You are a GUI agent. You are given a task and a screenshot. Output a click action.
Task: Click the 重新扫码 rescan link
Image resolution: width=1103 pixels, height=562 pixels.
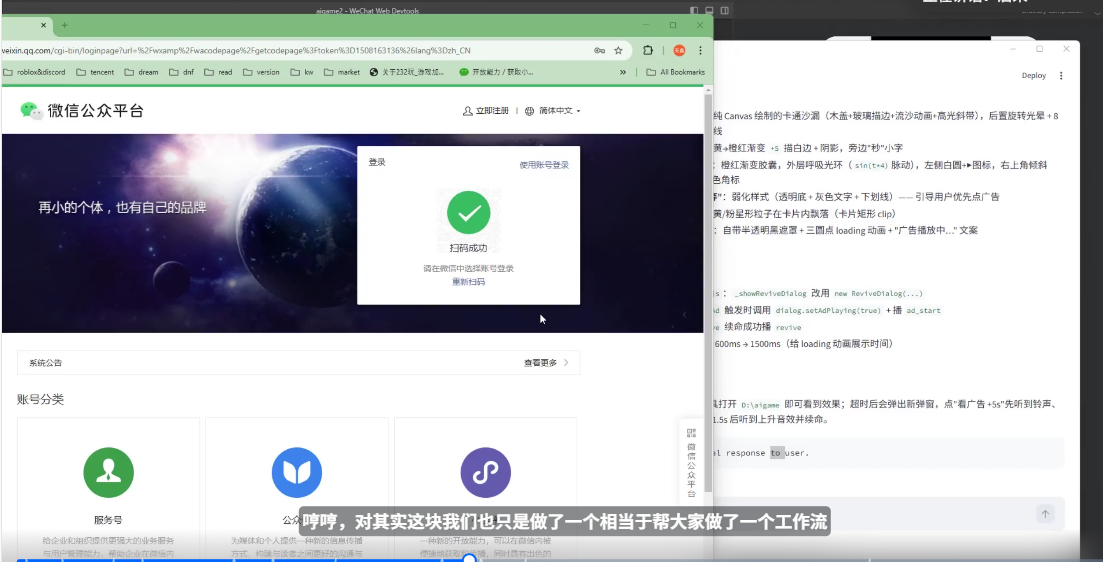click(x=468, y=281)
